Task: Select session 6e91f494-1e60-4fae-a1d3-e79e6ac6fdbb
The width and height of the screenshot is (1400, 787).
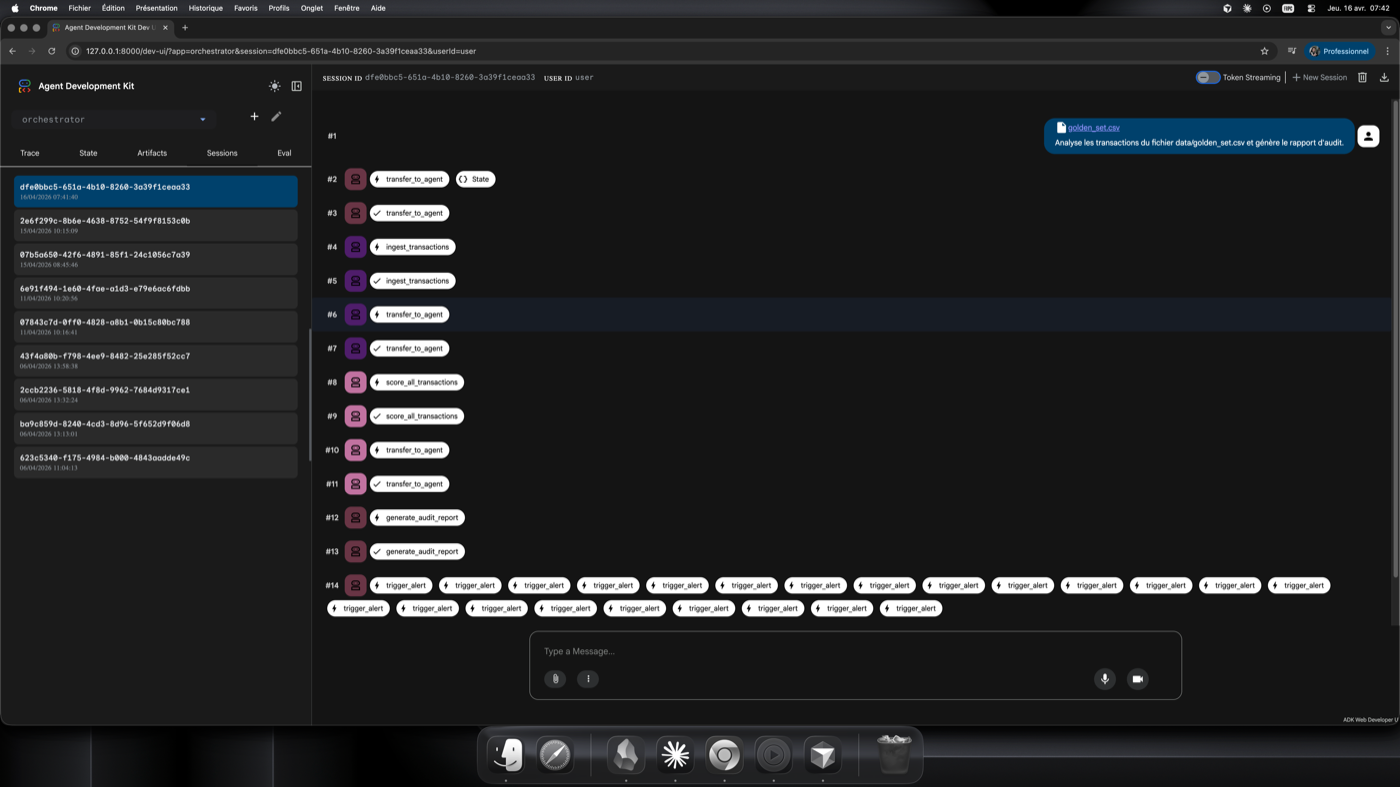Action: pyautogui.click(x=156, y=293)
